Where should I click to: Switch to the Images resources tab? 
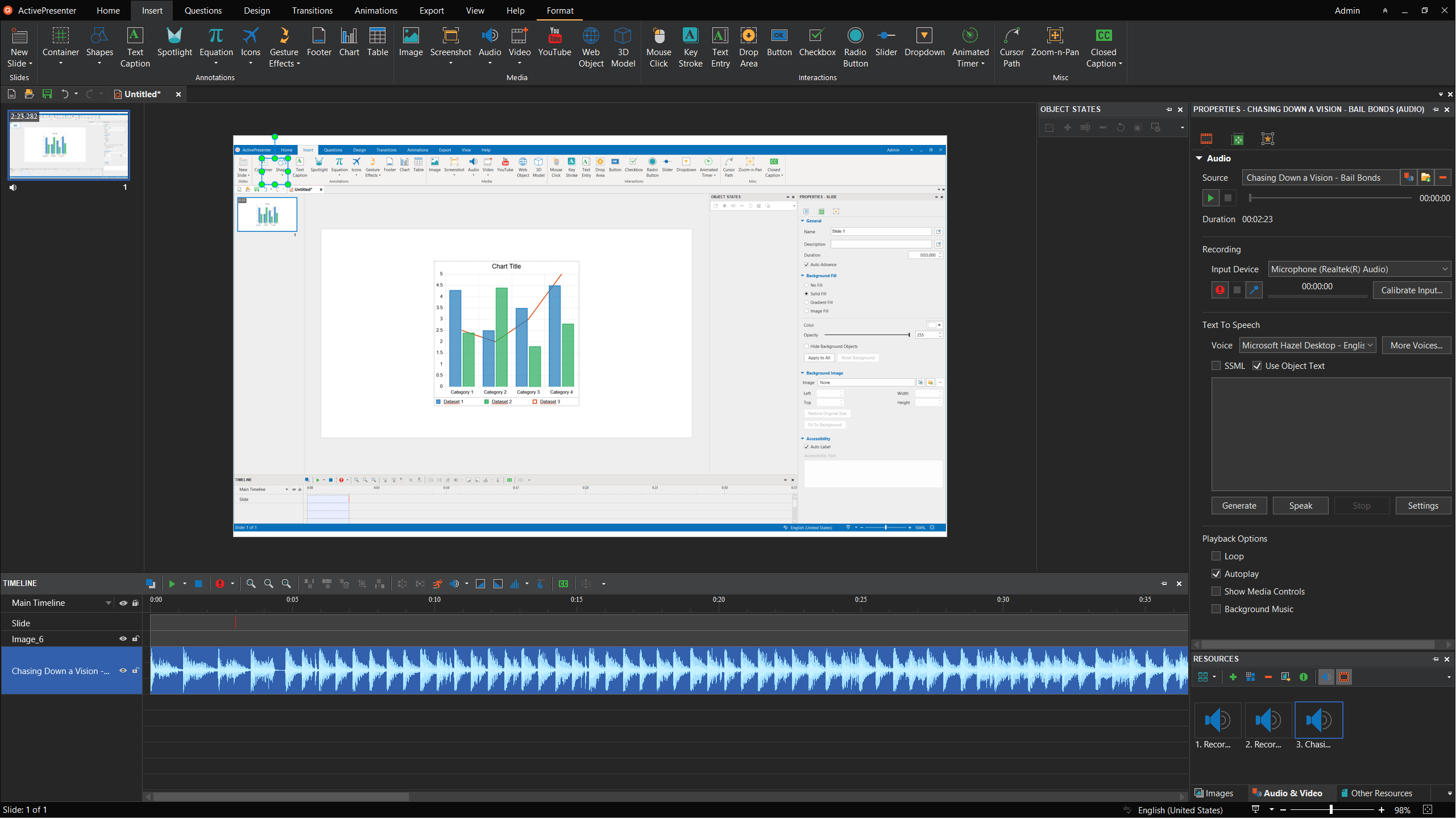pyautogui.click(x=1214, y=793)
